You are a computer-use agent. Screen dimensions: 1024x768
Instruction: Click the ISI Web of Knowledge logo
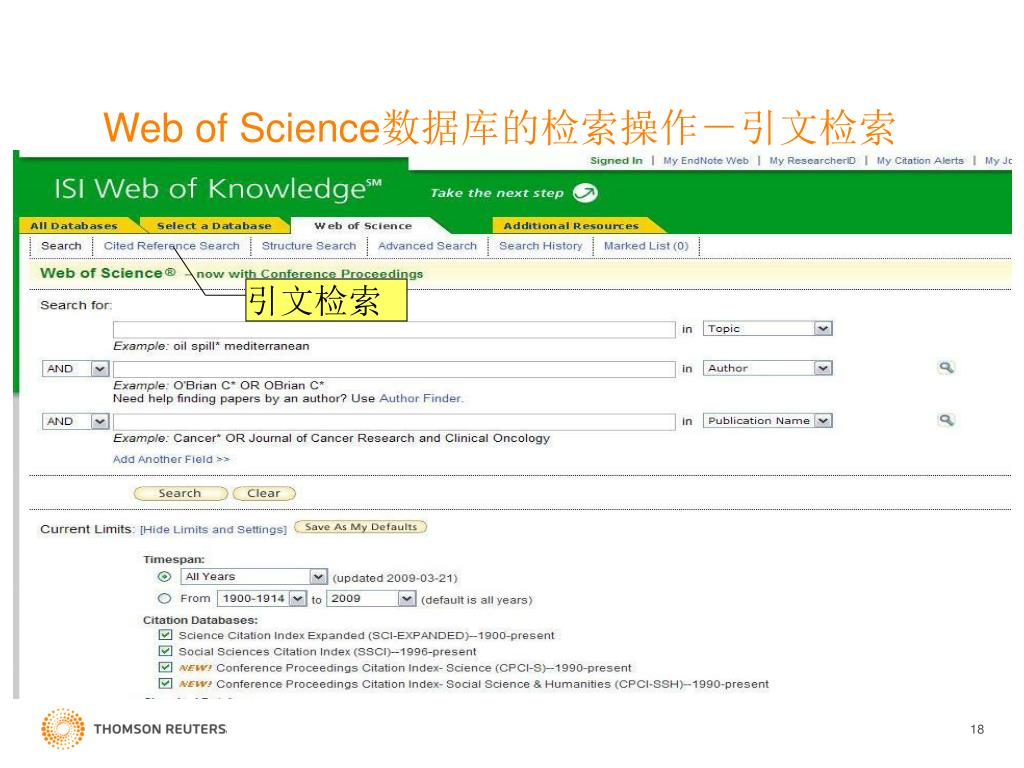tap(217, 189)
